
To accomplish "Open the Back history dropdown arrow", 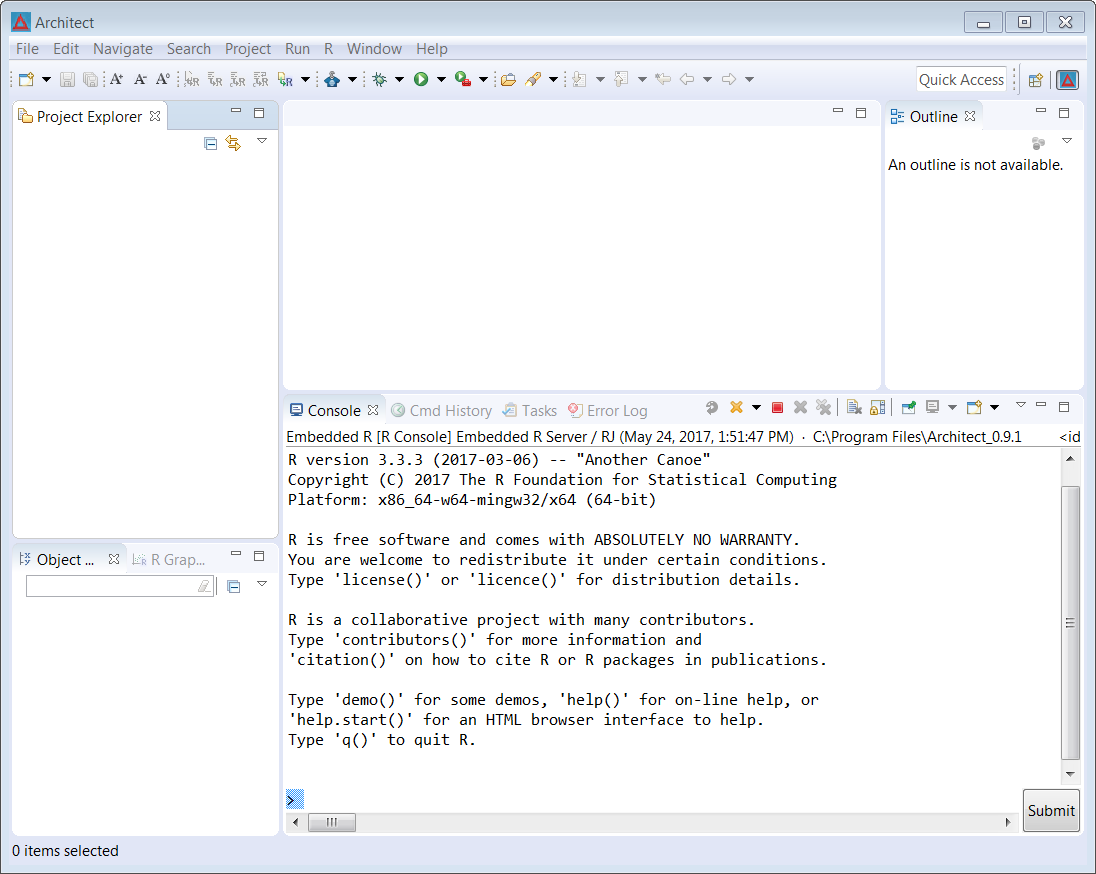I will pyautogui.click(x=707, y=79).
